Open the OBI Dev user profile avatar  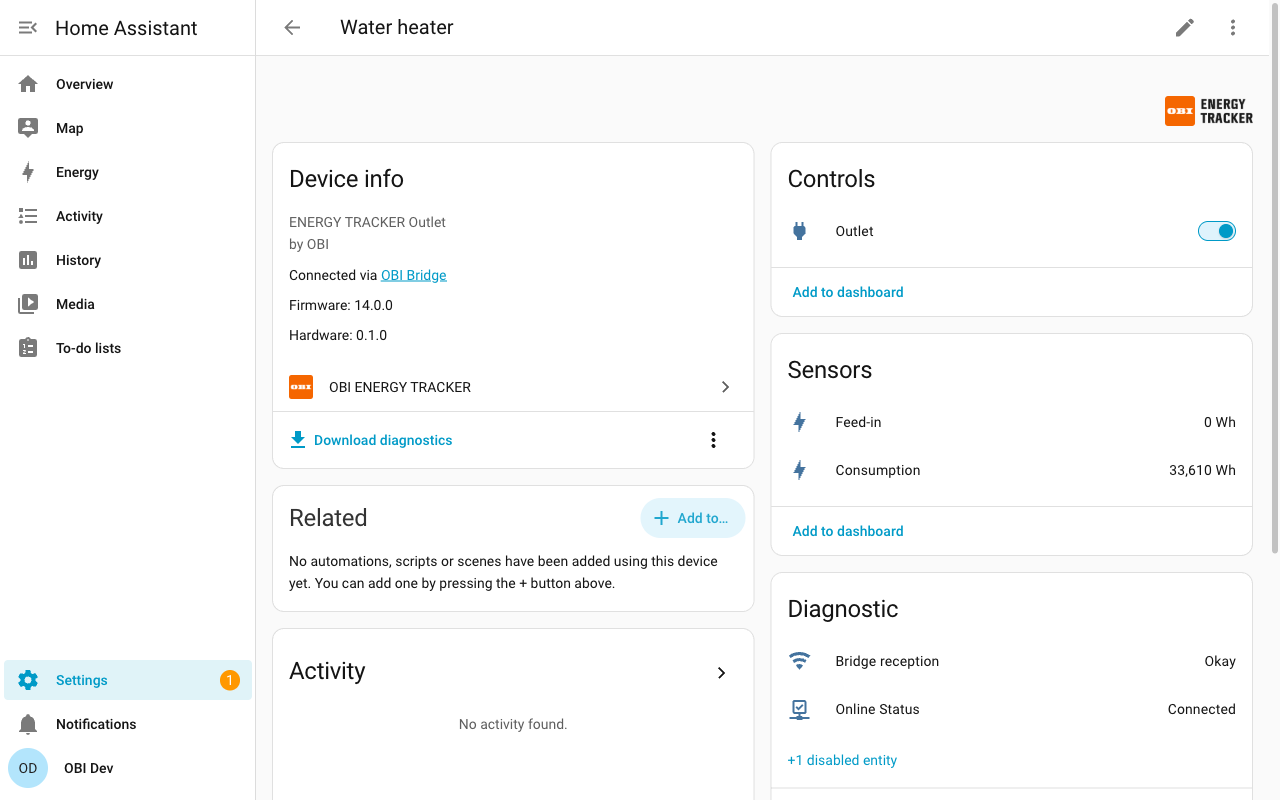click(28, 768)
